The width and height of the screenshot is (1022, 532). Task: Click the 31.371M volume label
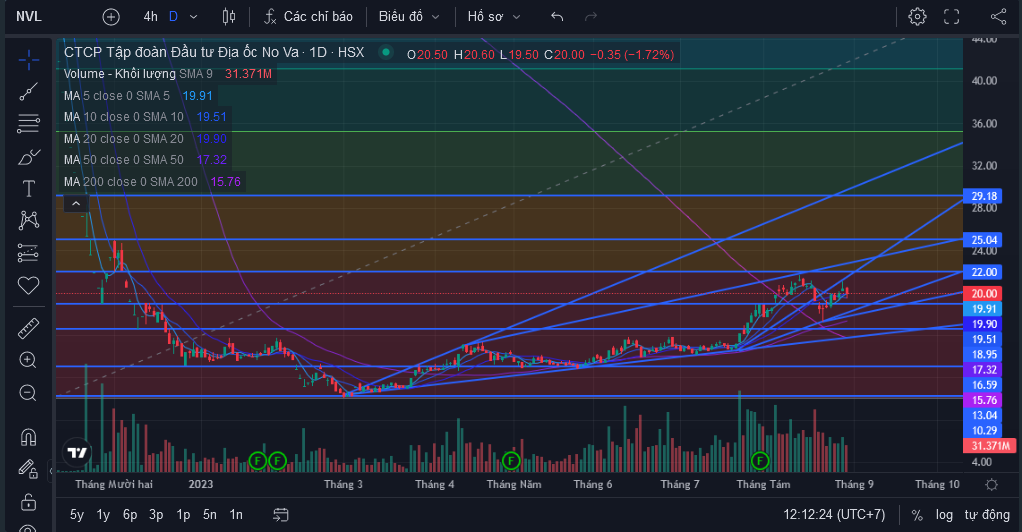click(x=990, y=446)
